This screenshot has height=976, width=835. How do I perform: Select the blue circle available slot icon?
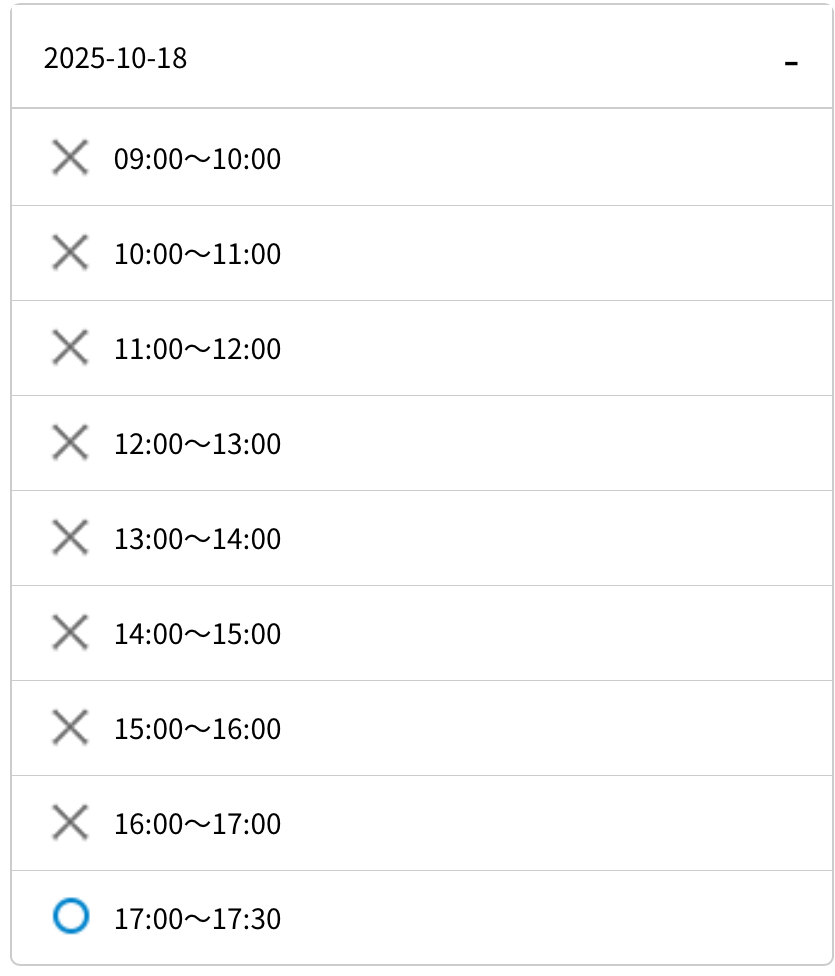70,916
